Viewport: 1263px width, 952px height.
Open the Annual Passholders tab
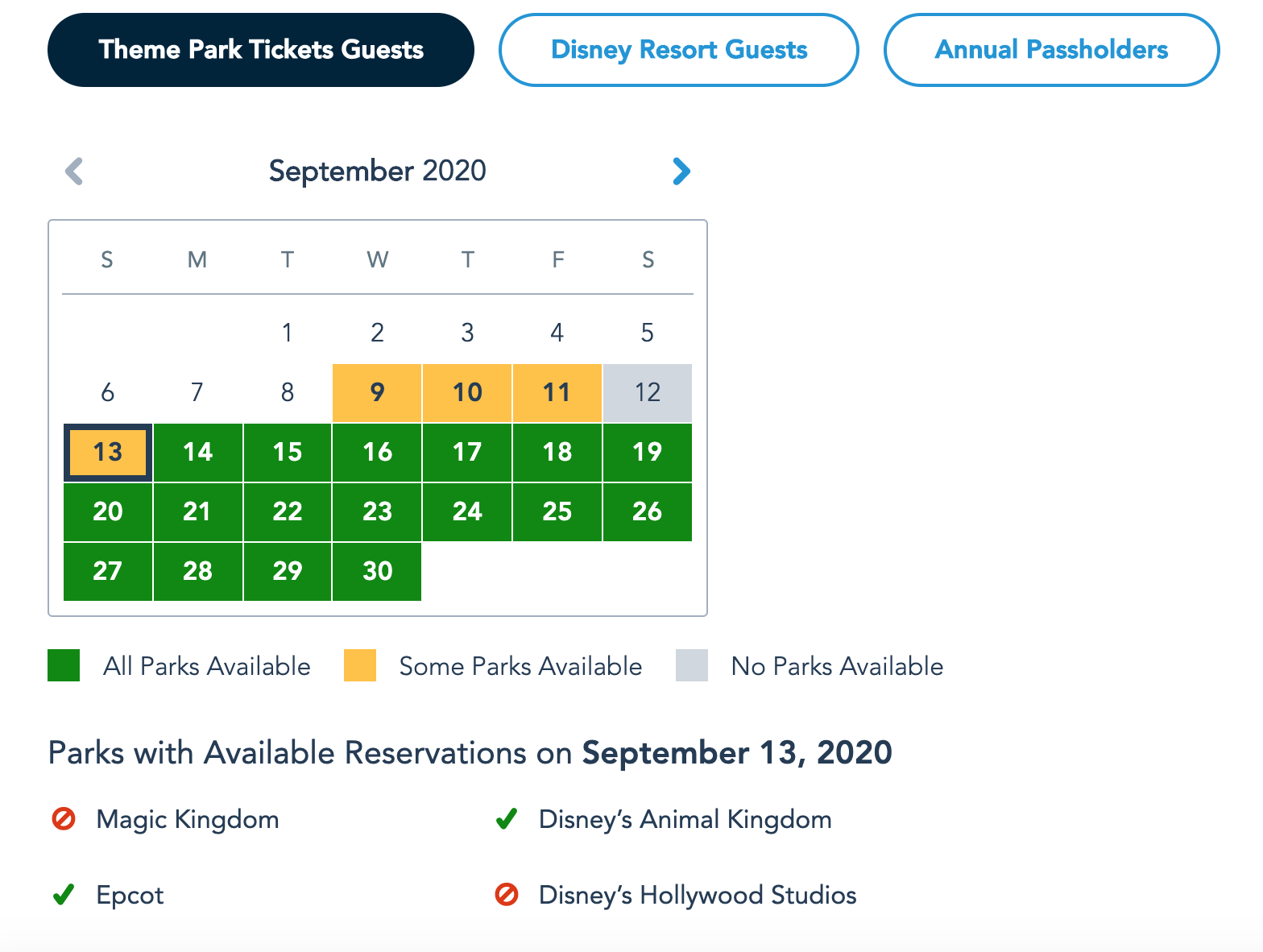[x=1051, y=50]
